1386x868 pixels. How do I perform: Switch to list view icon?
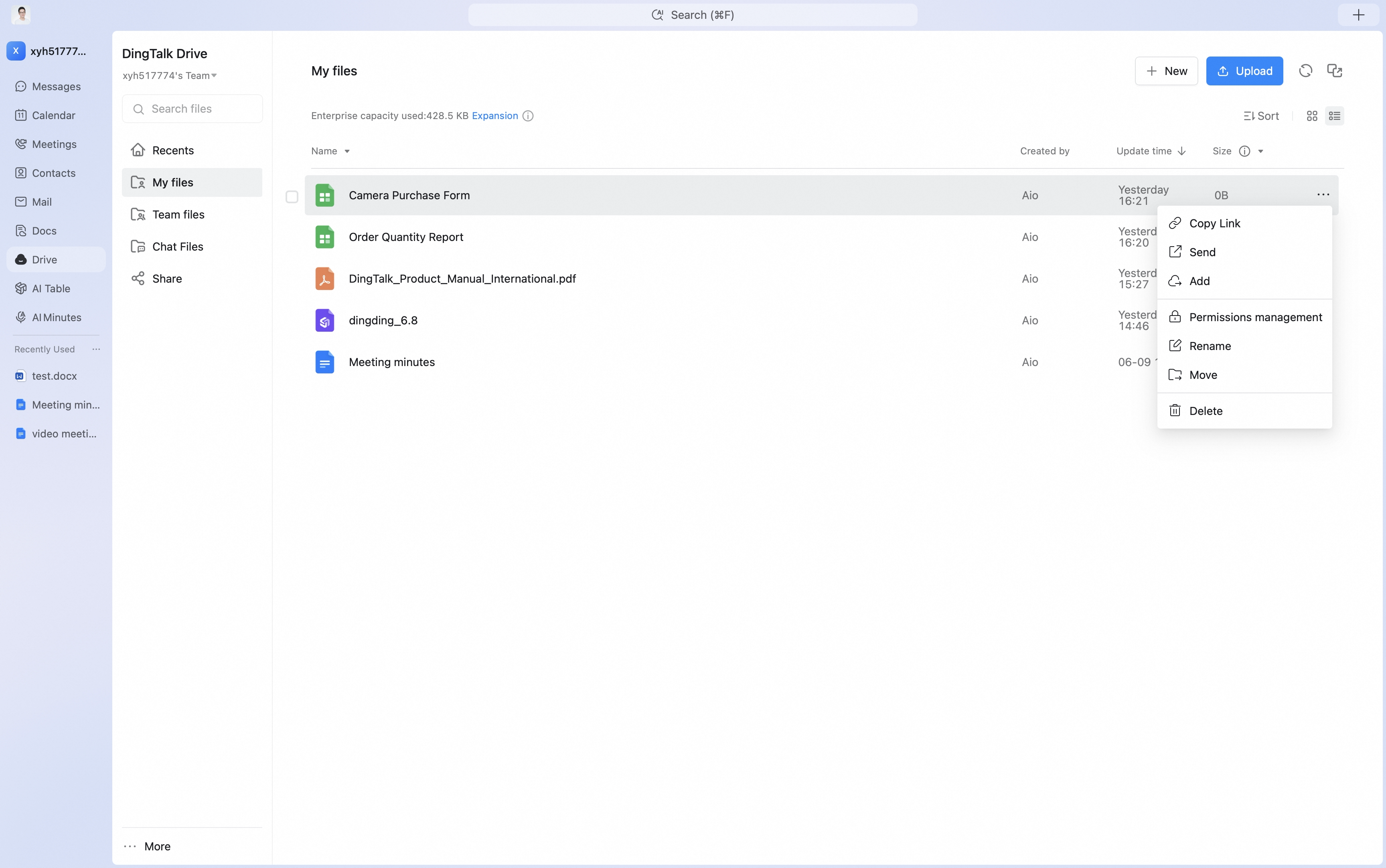pos(1334,116)
